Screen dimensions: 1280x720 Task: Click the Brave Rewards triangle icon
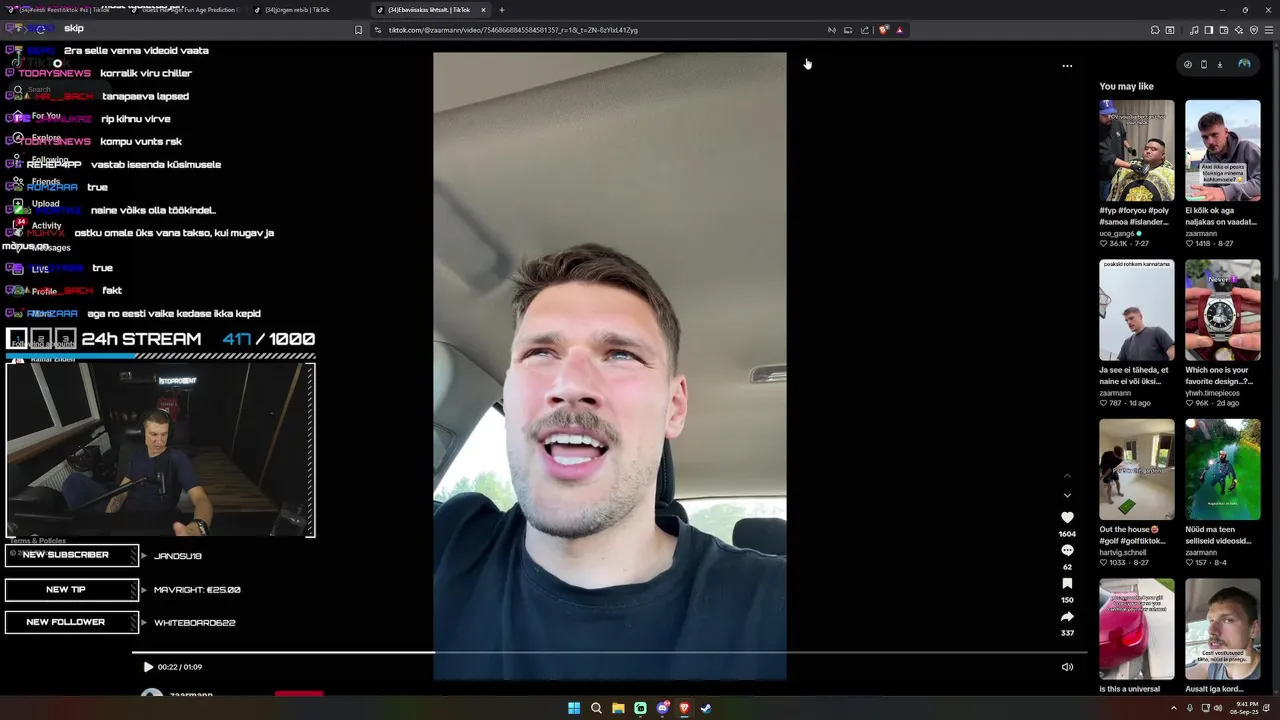click(x=899, y=30)
